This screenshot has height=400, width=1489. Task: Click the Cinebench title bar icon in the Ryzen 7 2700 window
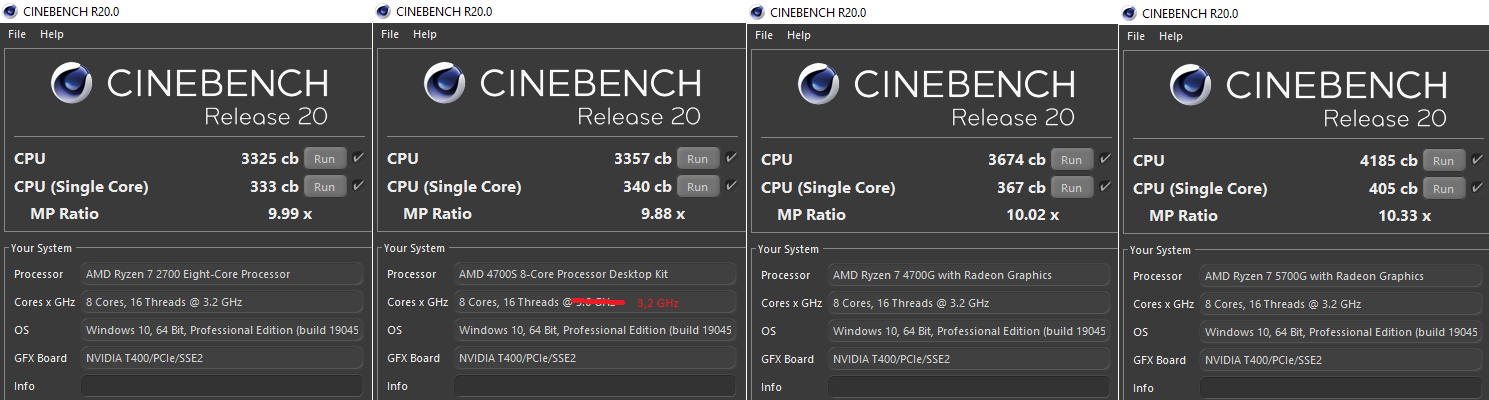pos(10,11)
